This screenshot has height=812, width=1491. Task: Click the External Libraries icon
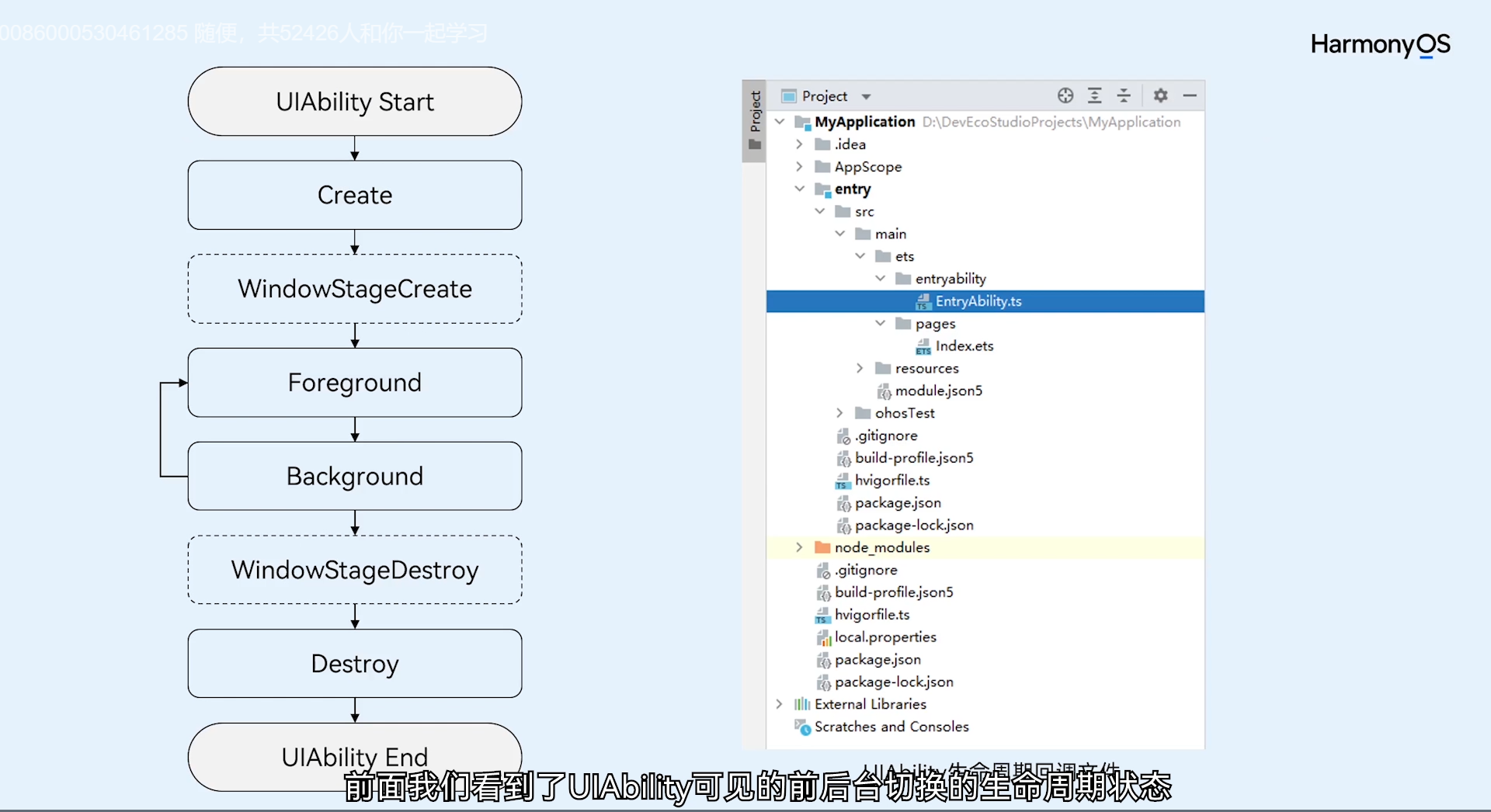pos(801,704)
